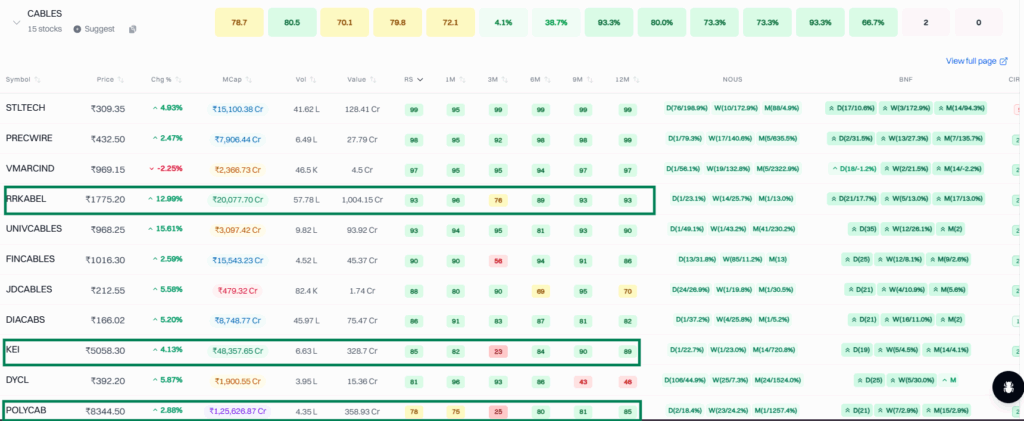Open View full page link
The width and height of the screenshot is (1024, 421).
[x=976, y=61]
